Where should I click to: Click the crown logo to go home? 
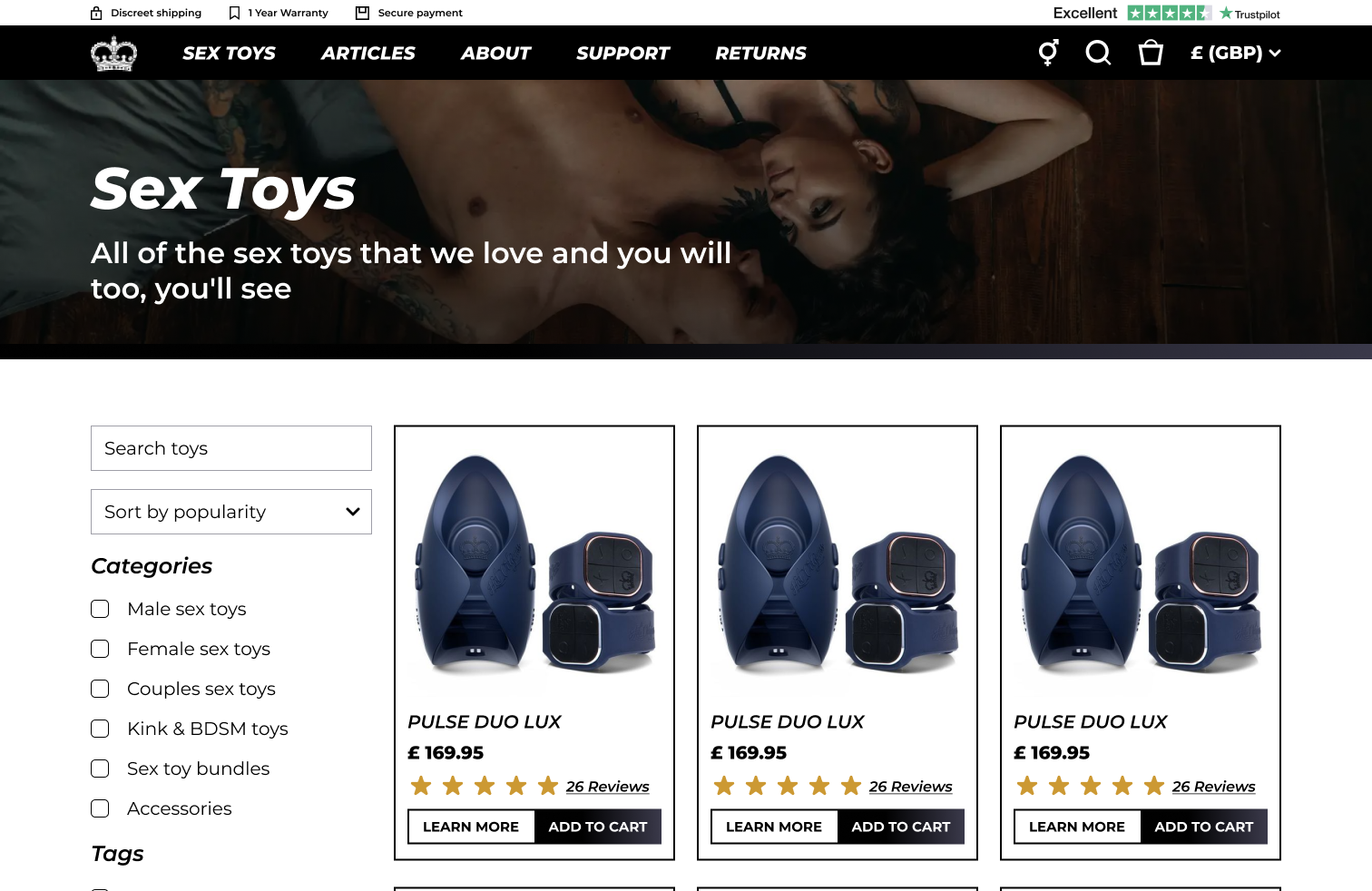click(x=114, y=53)
